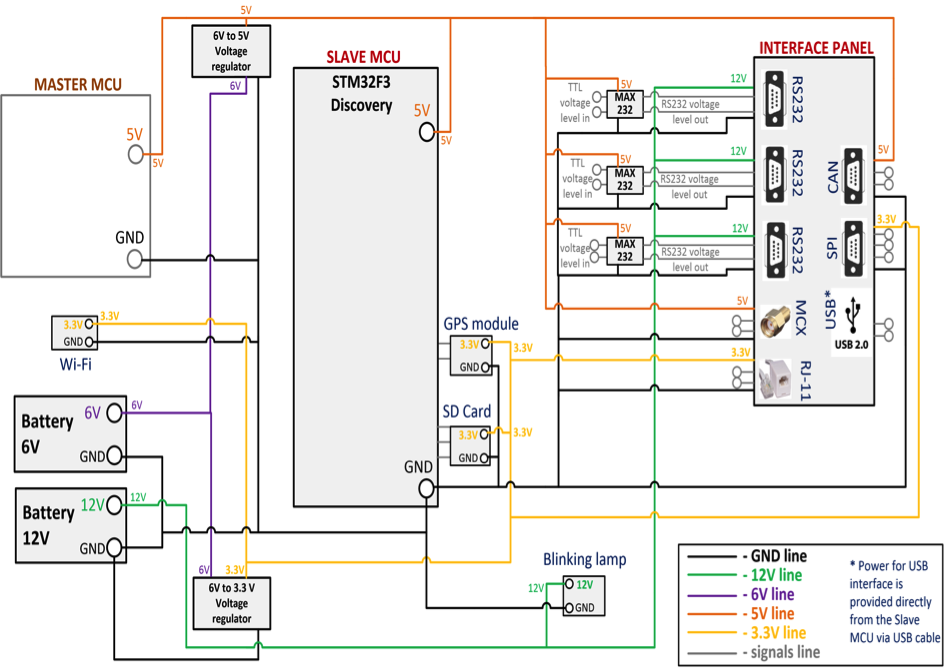944x668 pixels.
Task: Select the 6V to 3.3V voltage regulator block
Action: coord(231,602)
